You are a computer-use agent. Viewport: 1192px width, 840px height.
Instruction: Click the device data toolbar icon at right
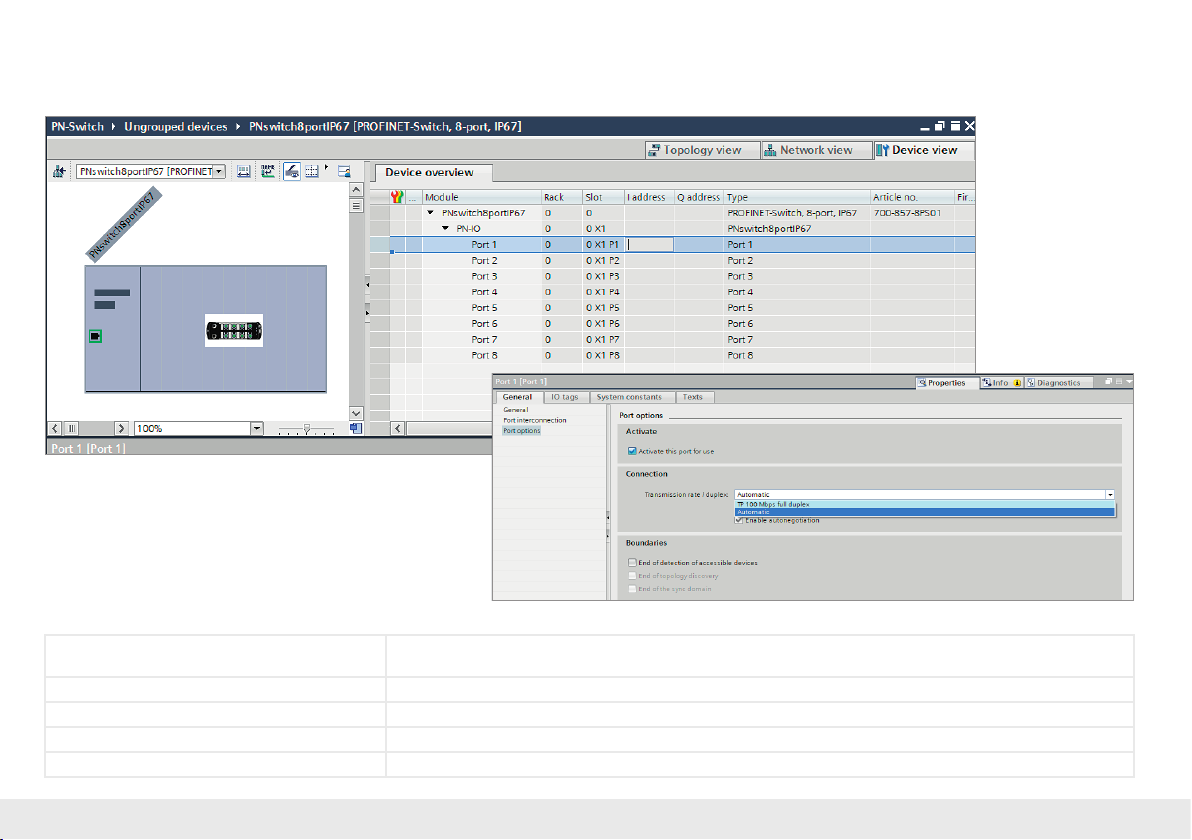[344, 172]
